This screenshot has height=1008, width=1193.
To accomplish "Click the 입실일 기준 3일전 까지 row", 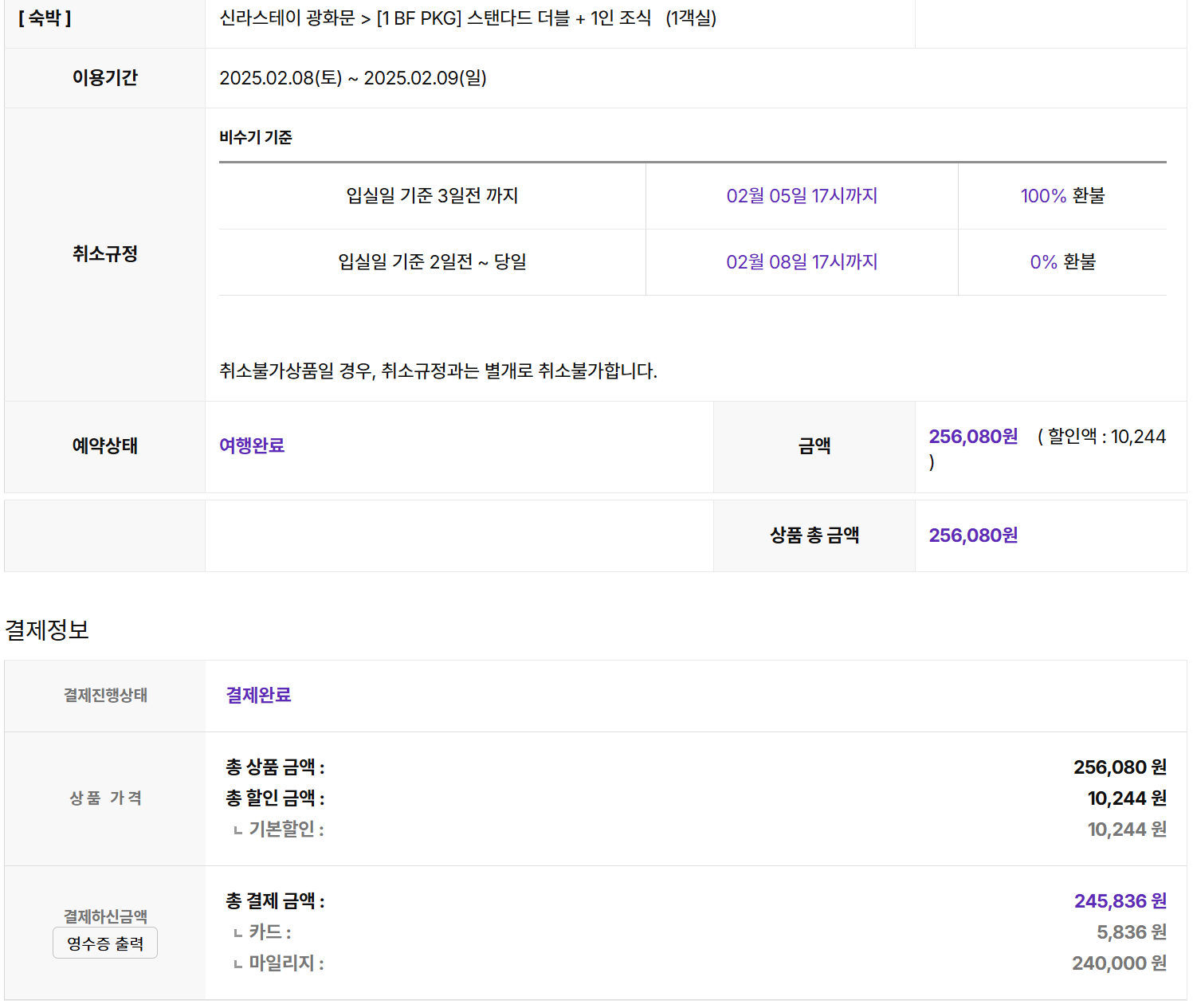I will tap(693, 196).
